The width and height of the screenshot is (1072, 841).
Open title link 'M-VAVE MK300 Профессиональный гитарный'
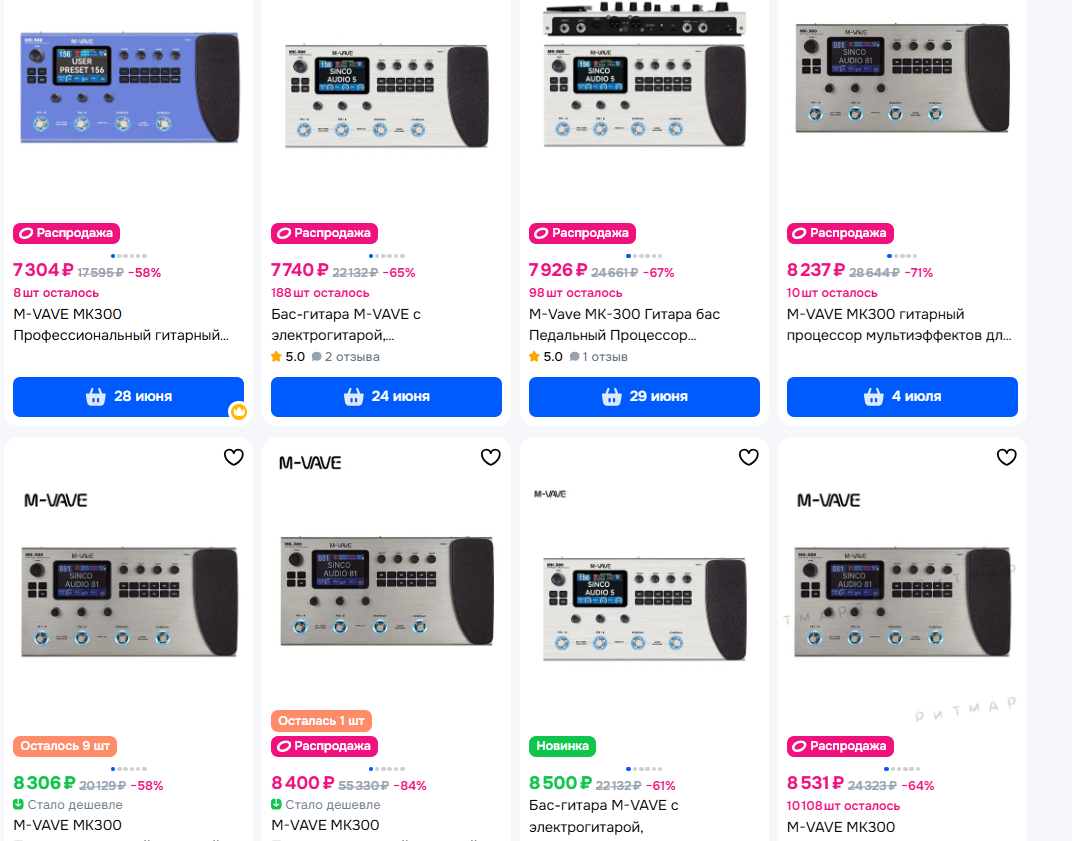coord(120,325)
